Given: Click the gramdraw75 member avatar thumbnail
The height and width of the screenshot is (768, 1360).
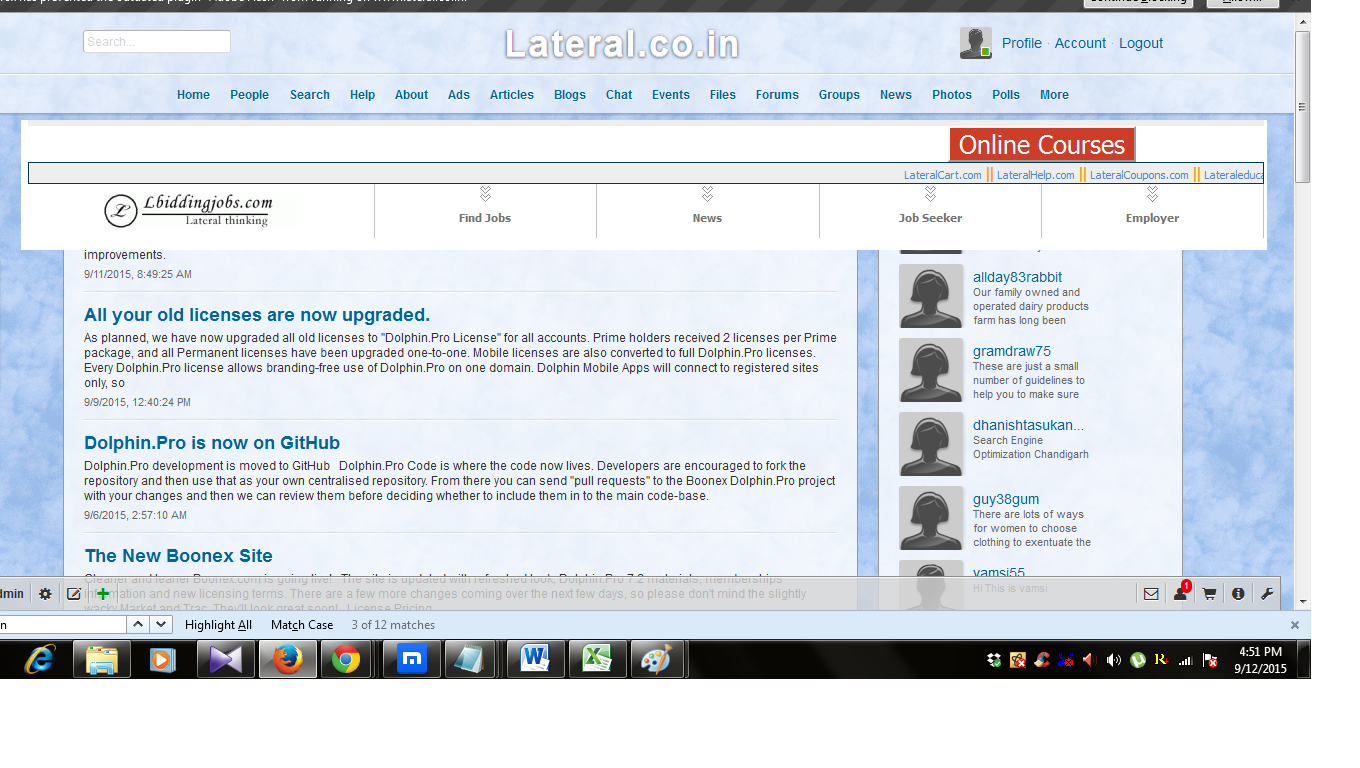Looking at the screenshot, I should 931,370.
